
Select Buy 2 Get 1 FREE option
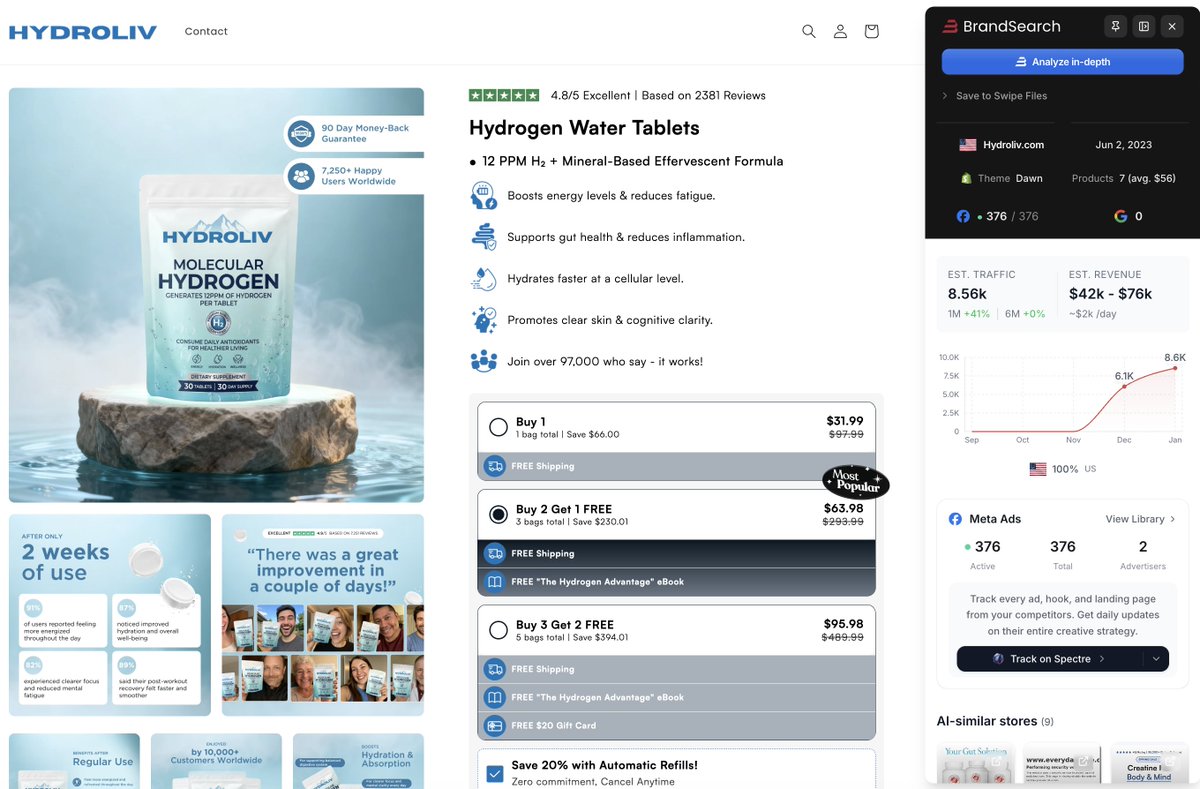pos(498,515)
